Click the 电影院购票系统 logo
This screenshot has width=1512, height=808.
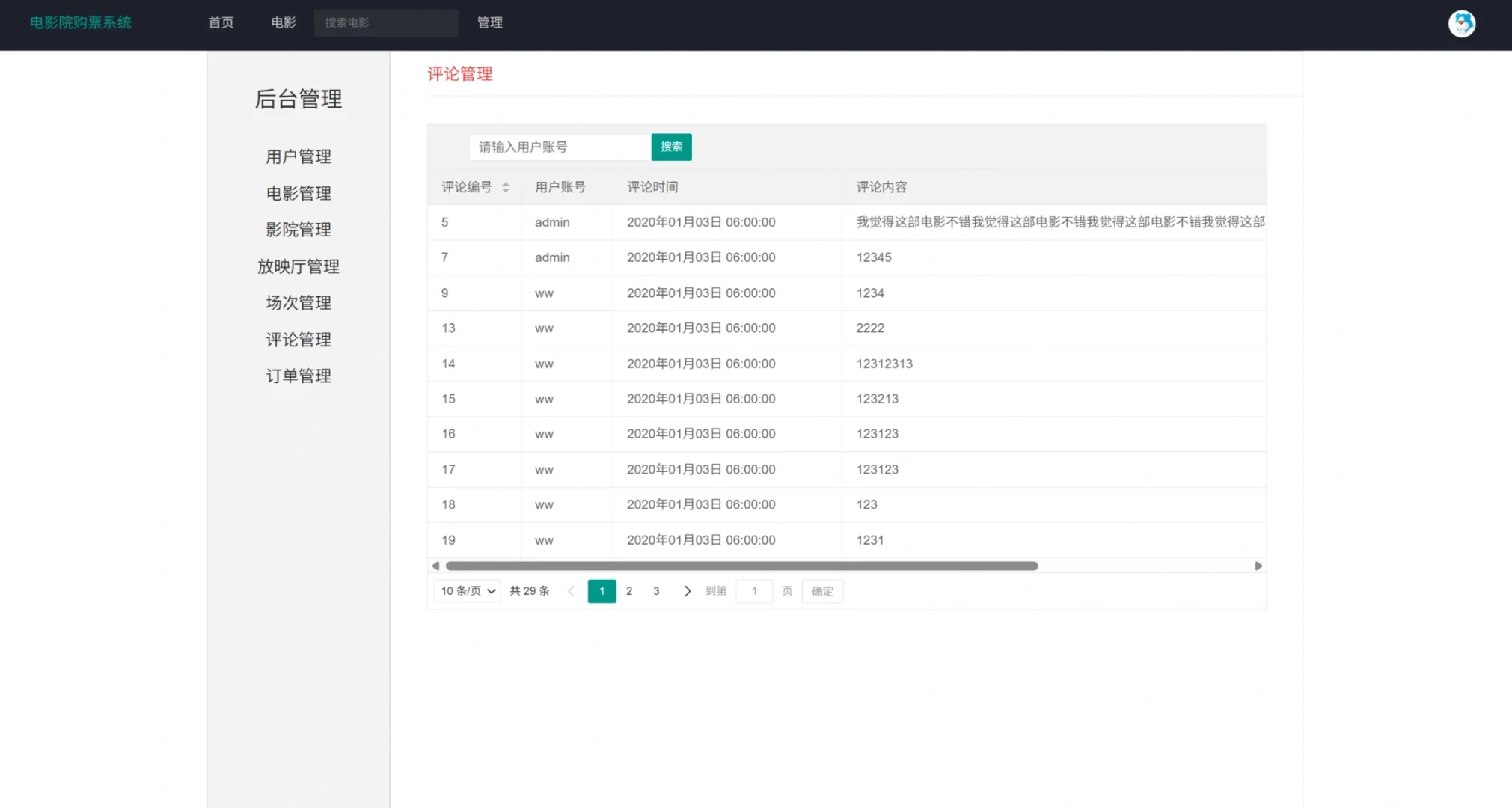pos(81,22)
